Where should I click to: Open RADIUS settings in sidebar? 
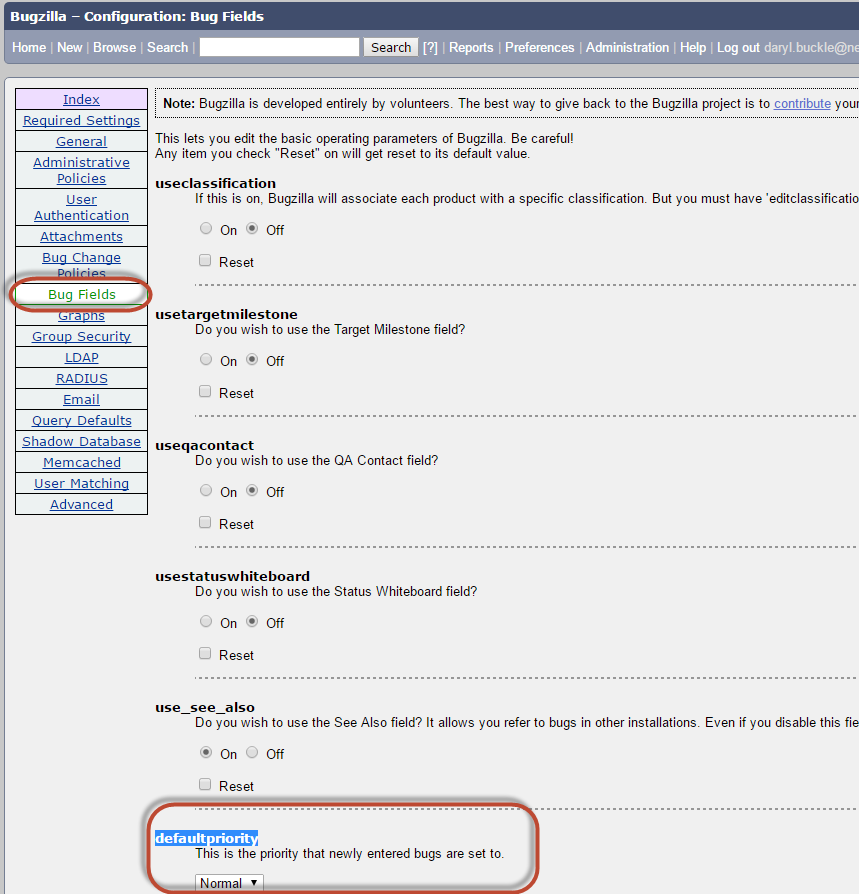point(82,379)
